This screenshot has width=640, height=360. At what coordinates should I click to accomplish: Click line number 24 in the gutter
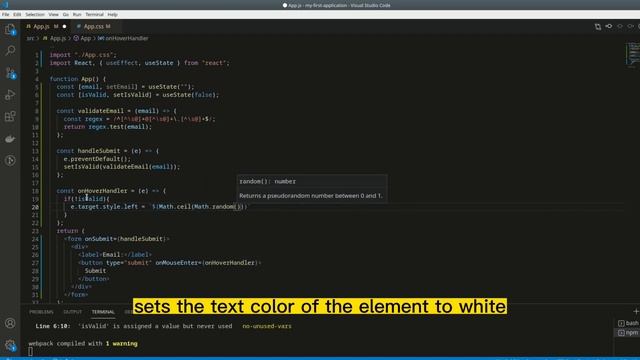pos(35,239)
